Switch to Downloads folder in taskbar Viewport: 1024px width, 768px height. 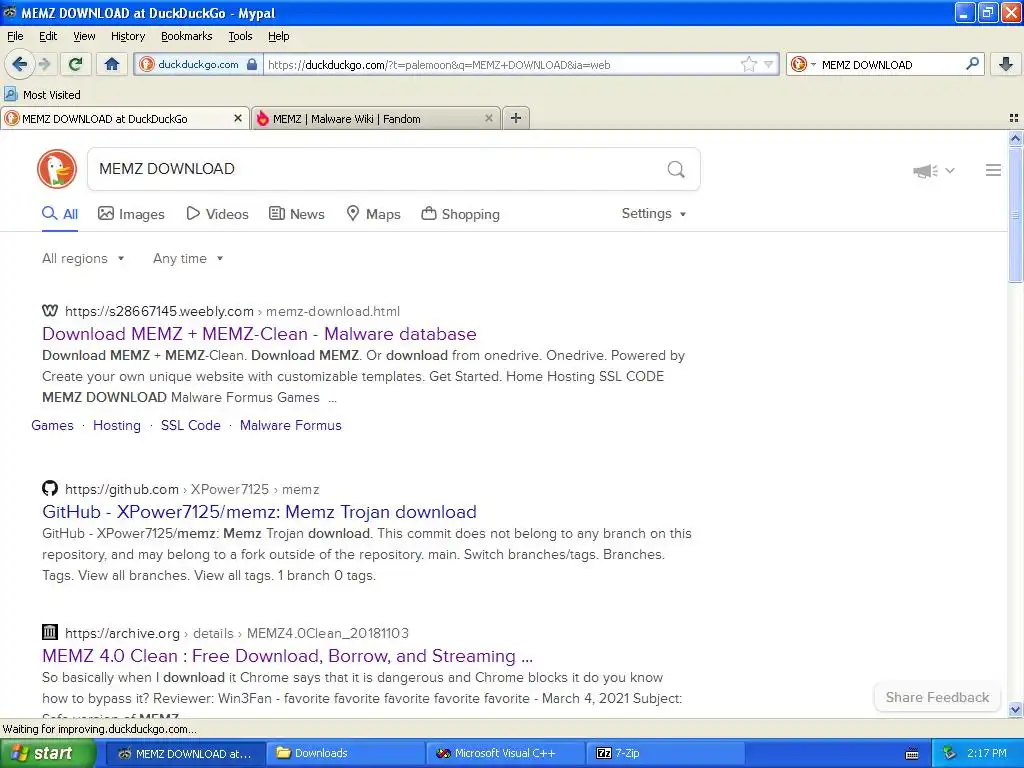click(x=347, y=753)
